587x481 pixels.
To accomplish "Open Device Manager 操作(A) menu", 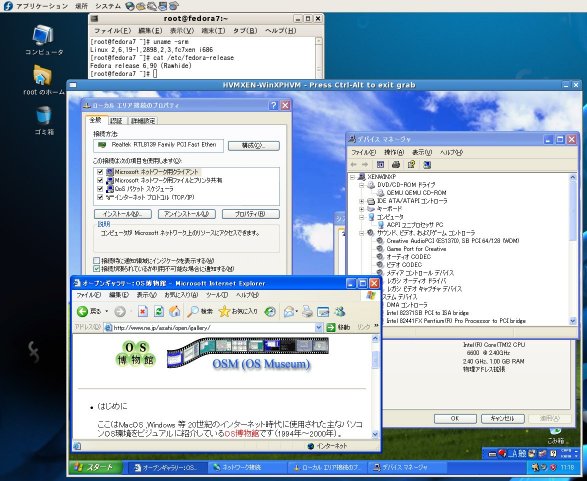I will pyautogui.click(x=394, y=152).
